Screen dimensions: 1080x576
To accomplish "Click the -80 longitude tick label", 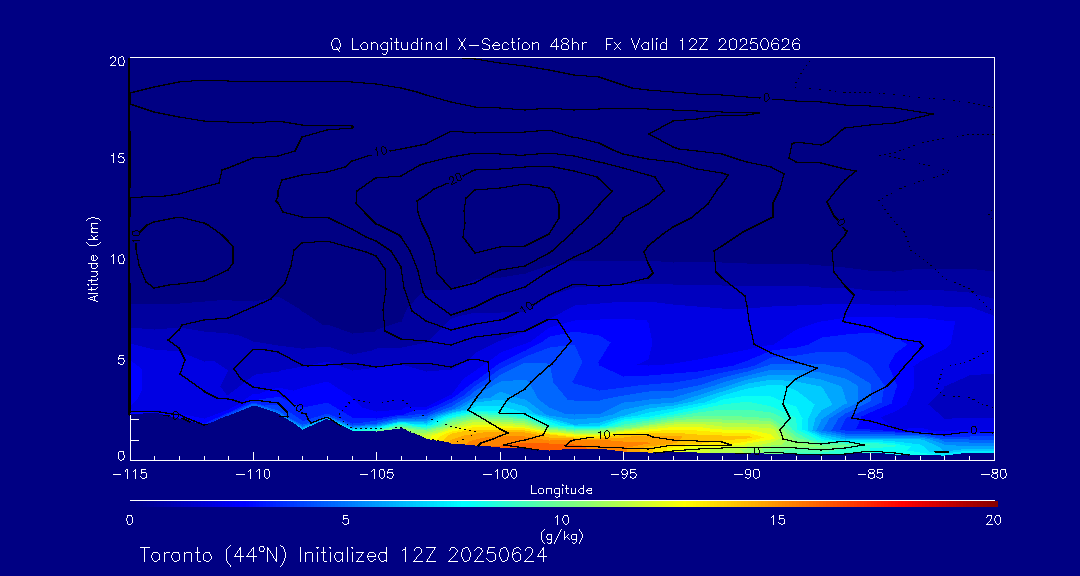I will click(x=993, y=475).
